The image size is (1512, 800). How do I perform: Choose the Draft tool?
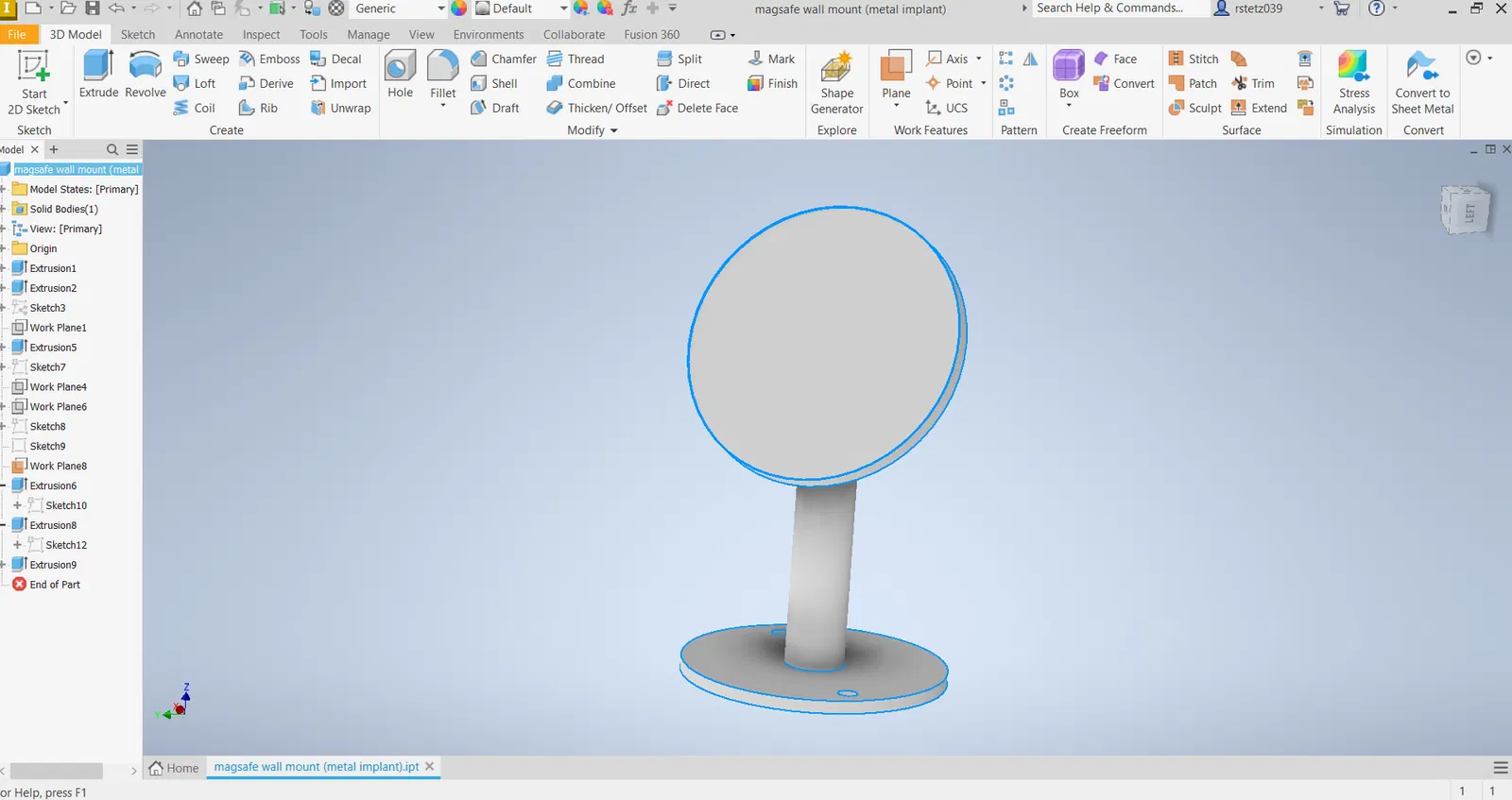[x=495, y=108]
